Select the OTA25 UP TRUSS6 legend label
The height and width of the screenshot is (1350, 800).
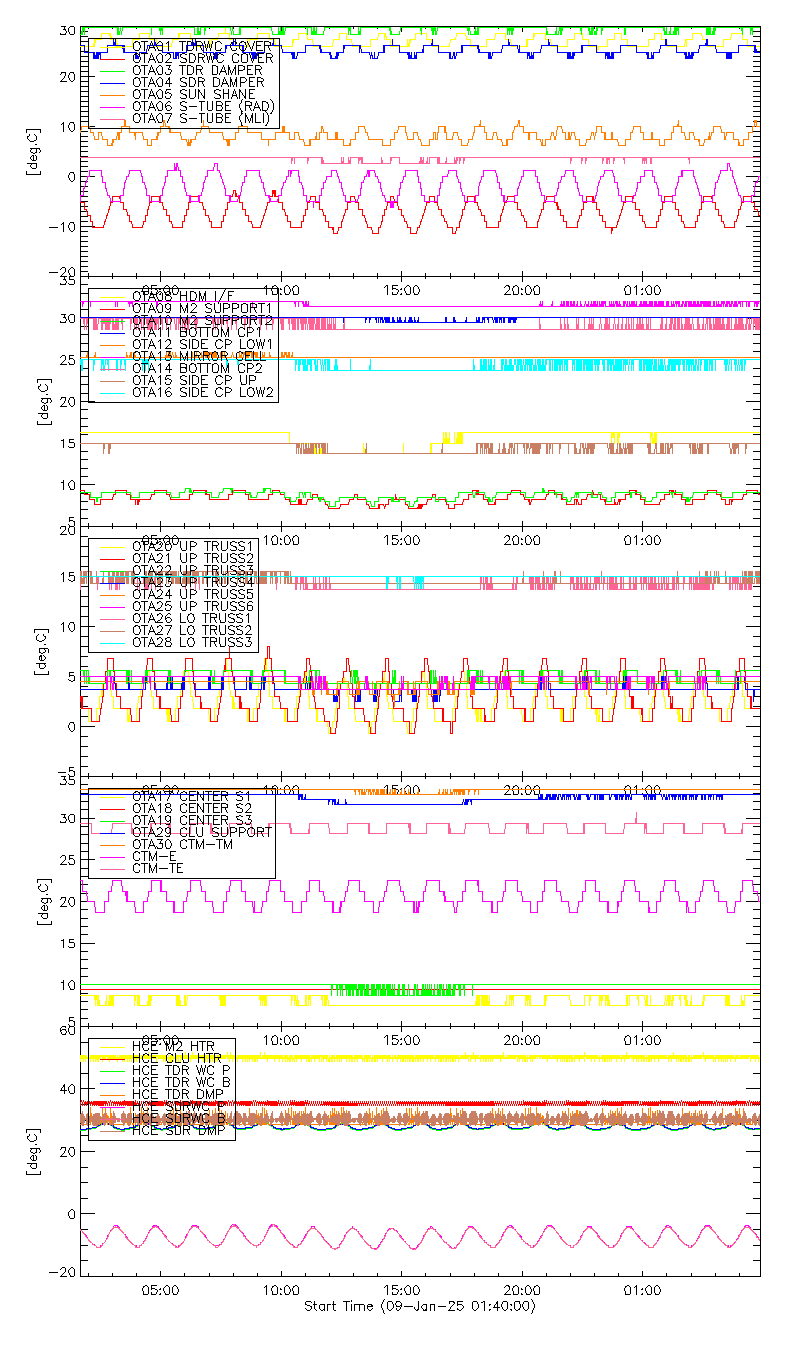[193, 606]
